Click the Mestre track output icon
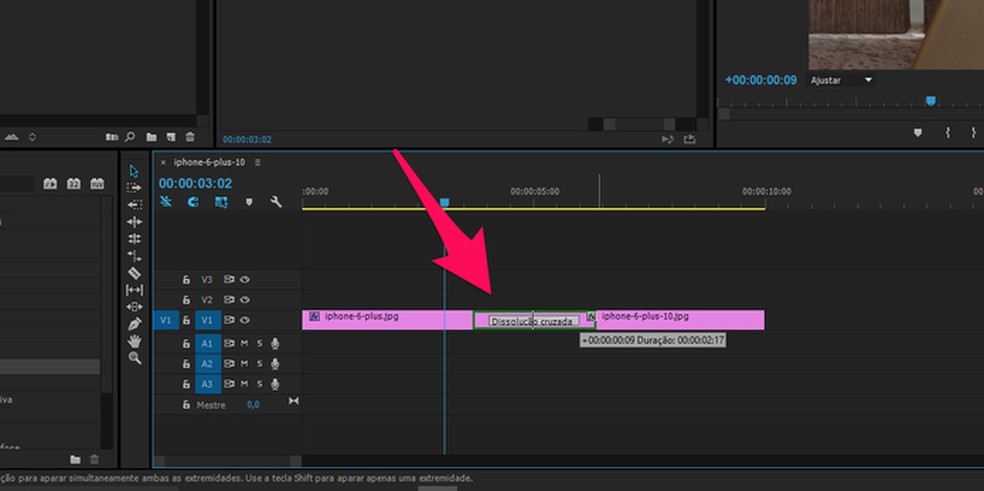The width and height of the screenshot is (984, 491). point(293,401)
